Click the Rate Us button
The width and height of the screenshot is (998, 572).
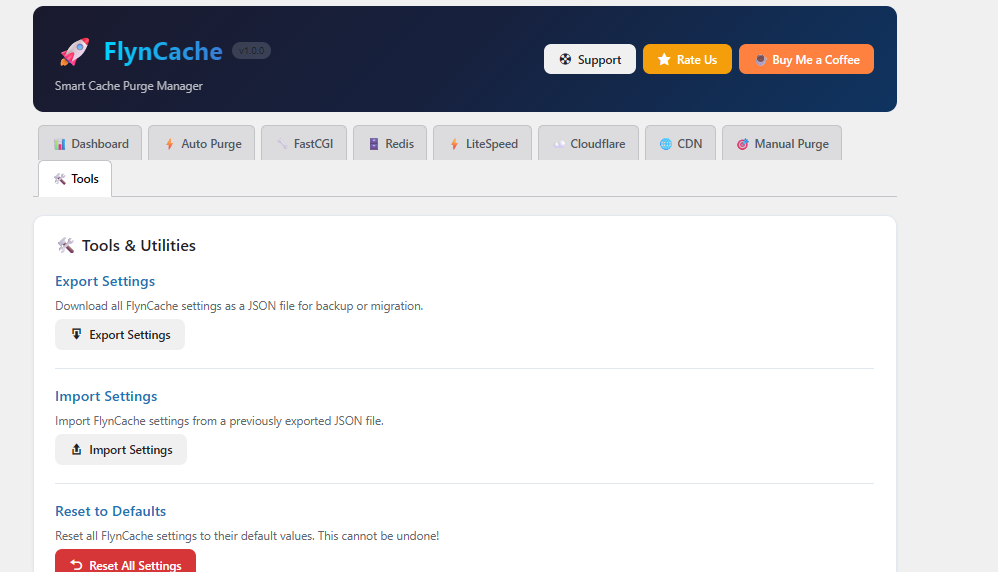click(x=687, y=59)
